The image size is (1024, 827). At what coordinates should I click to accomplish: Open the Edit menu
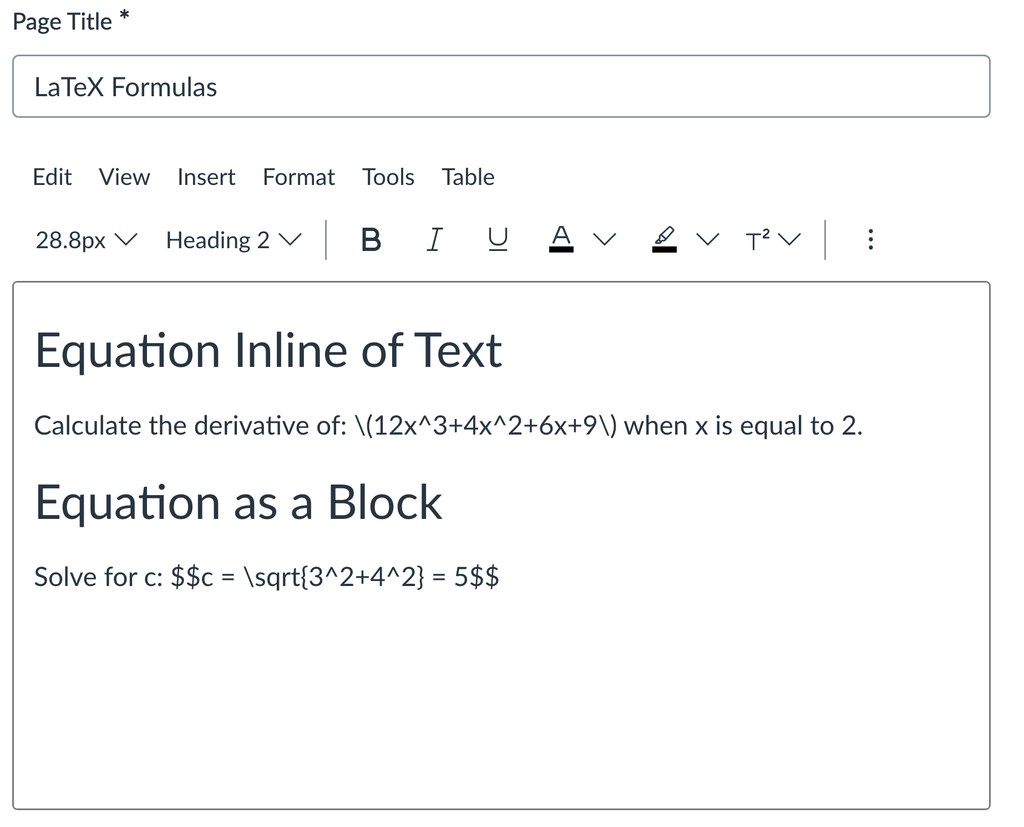pyautogui.click(x=52, y=177)
